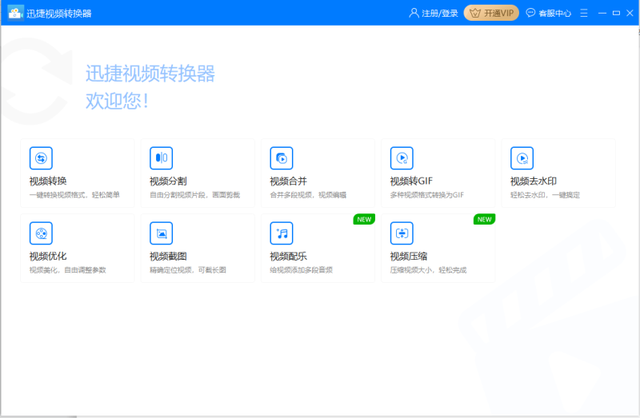Screen dimensions: 640x418
Task: Click the NEW badge on 视频配乐 card
Action: 364,219
